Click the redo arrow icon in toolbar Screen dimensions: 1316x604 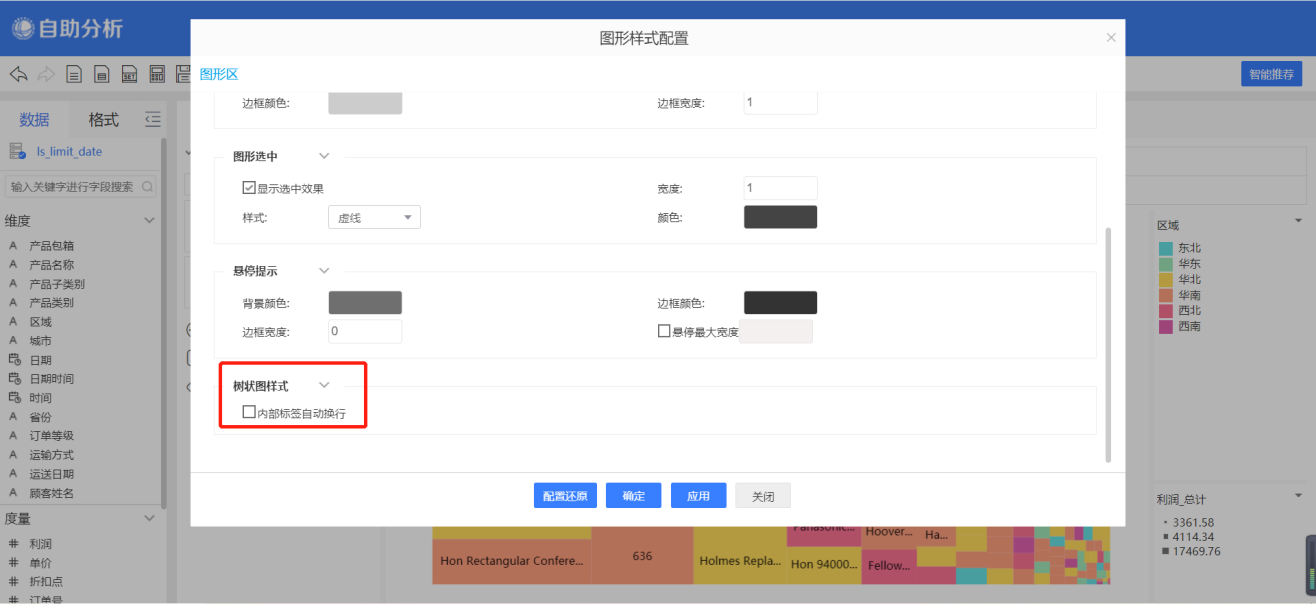(46, 74)
